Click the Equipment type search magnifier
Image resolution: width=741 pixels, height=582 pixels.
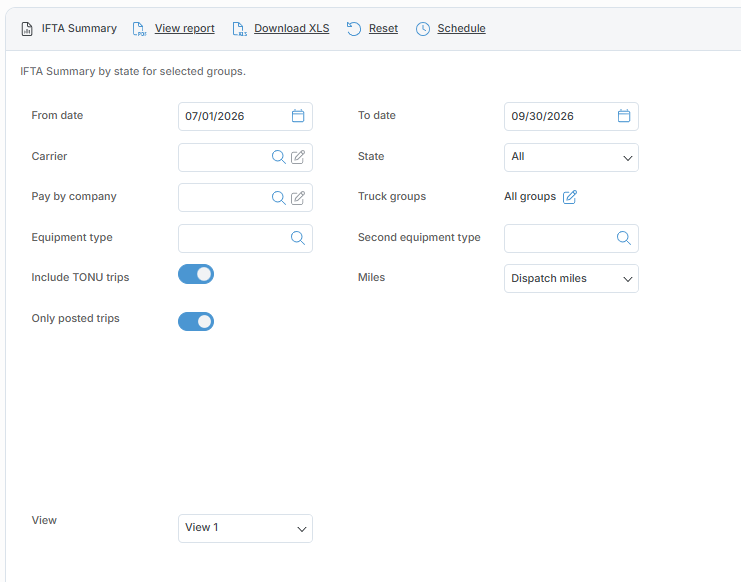pyautogui.click(x=298, y=238)
